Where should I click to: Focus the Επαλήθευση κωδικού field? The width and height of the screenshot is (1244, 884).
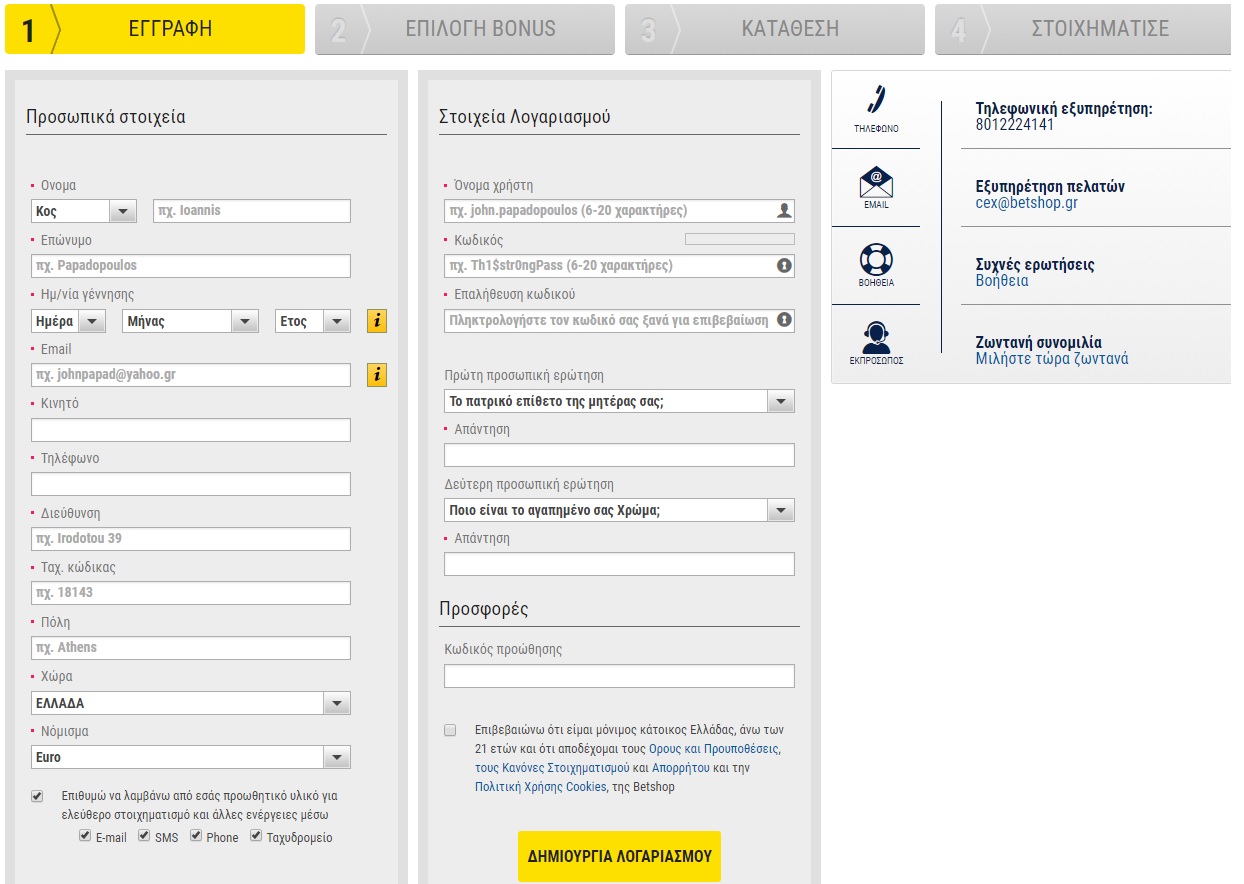pyautogui.click(x=619, y=320)
